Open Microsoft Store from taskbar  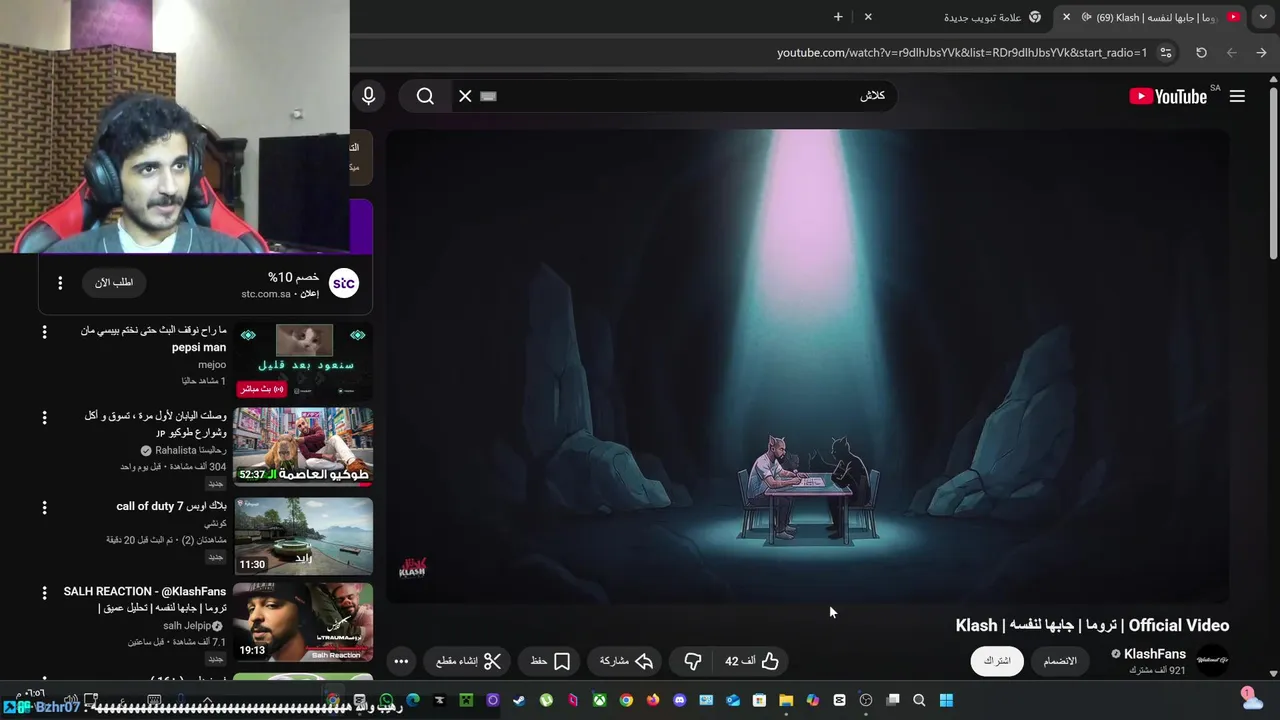tap(759, 700)
